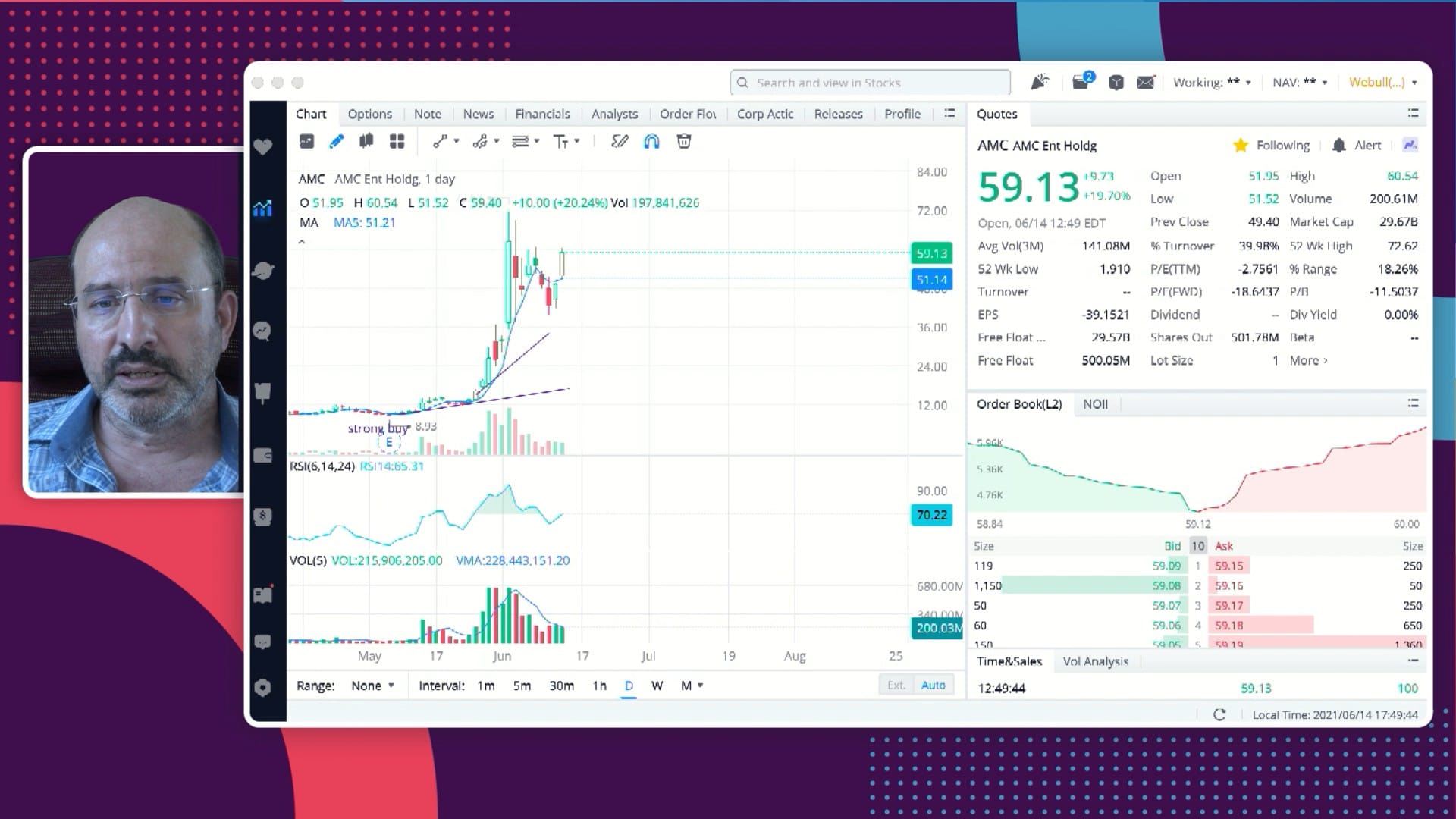
Task: Open the stocks chart icon in sidebar
Action: click(x=262, y=208)
